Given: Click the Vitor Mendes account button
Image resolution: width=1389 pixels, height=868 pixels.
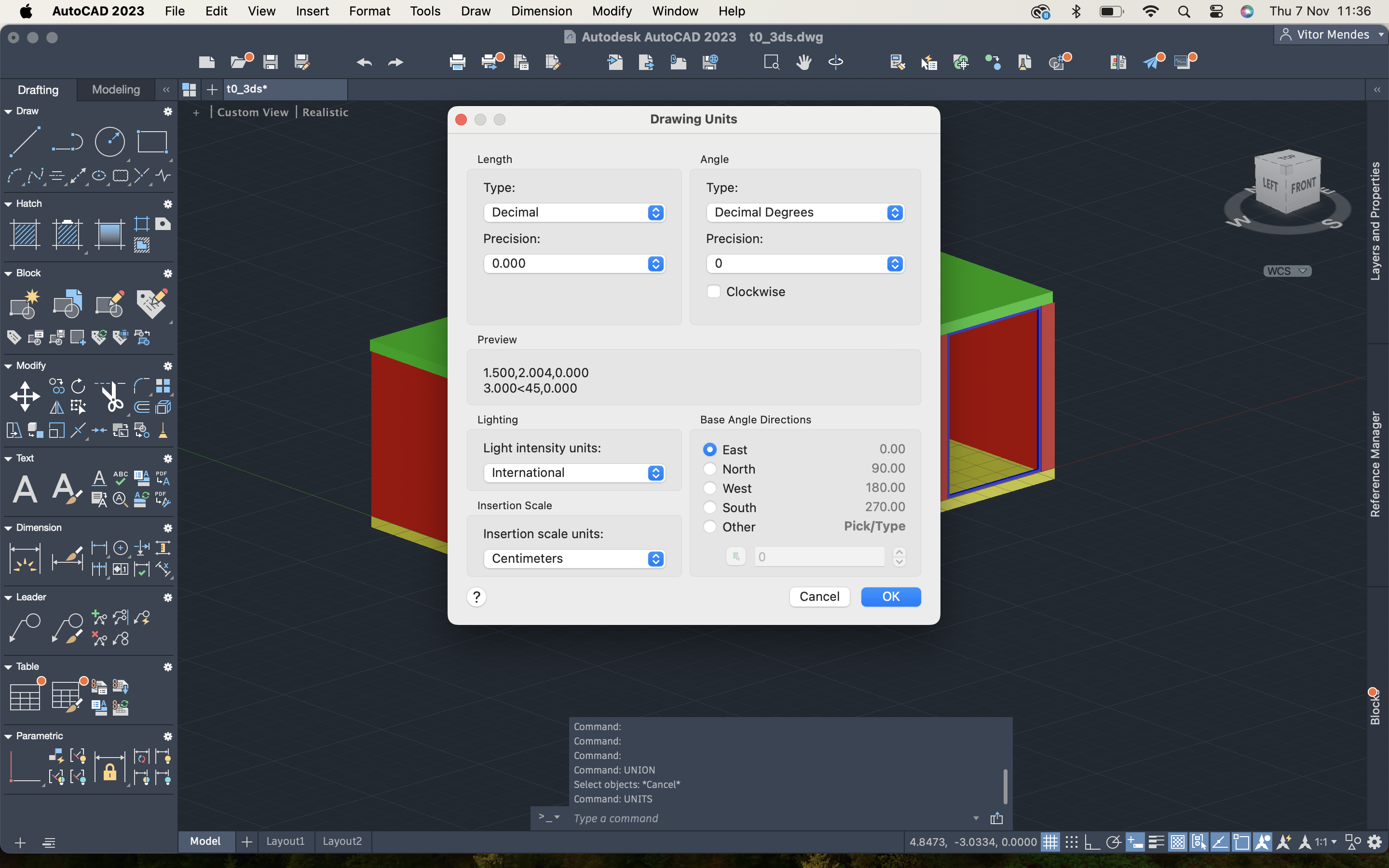Looking at the screenshot, I should pos(1332,34).
